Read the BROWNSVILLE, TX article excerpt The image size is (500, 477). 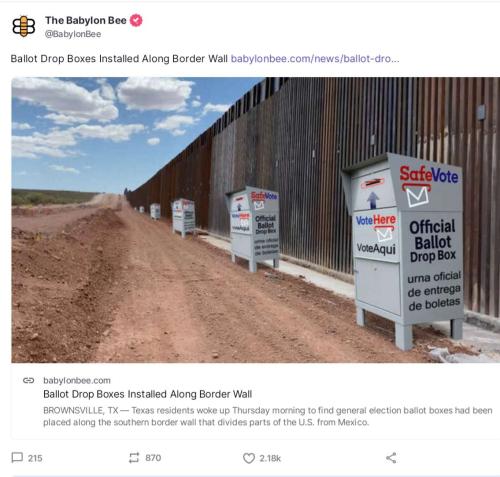[268, 416]
